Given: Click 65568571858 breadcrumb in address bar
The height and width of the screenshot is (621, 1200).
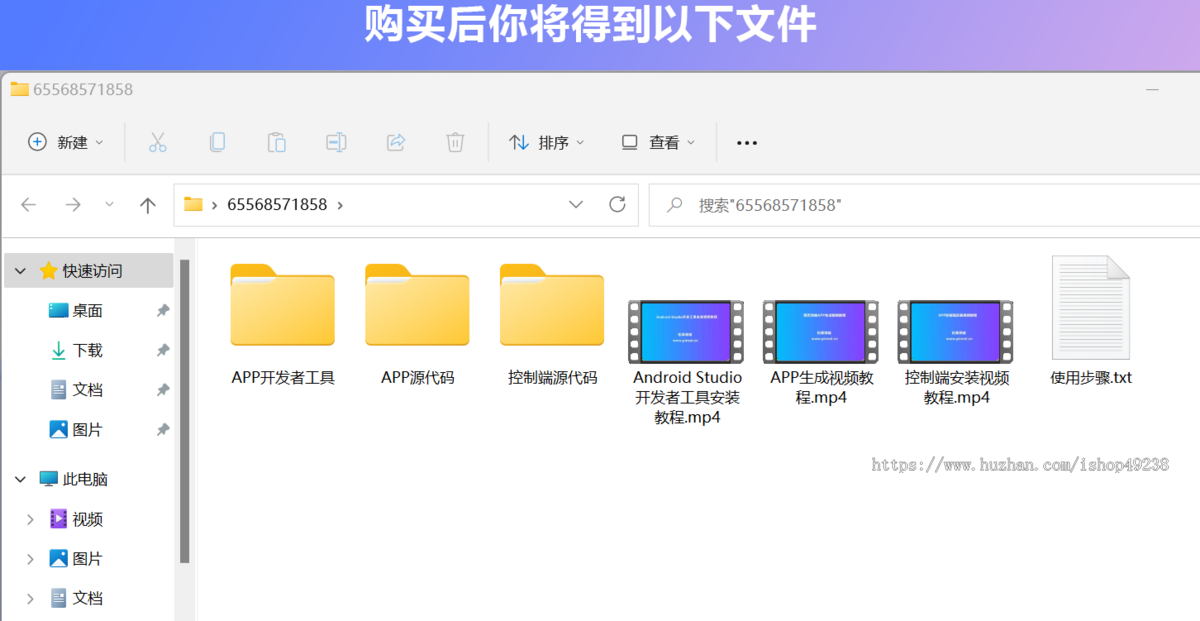Looking at the screenshot, I should (277, 204).
